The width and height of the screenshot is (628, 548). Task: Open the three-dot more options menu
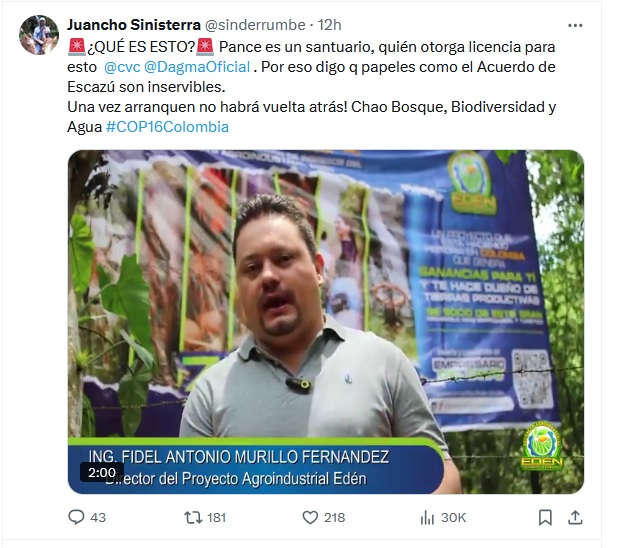point(575,26)
